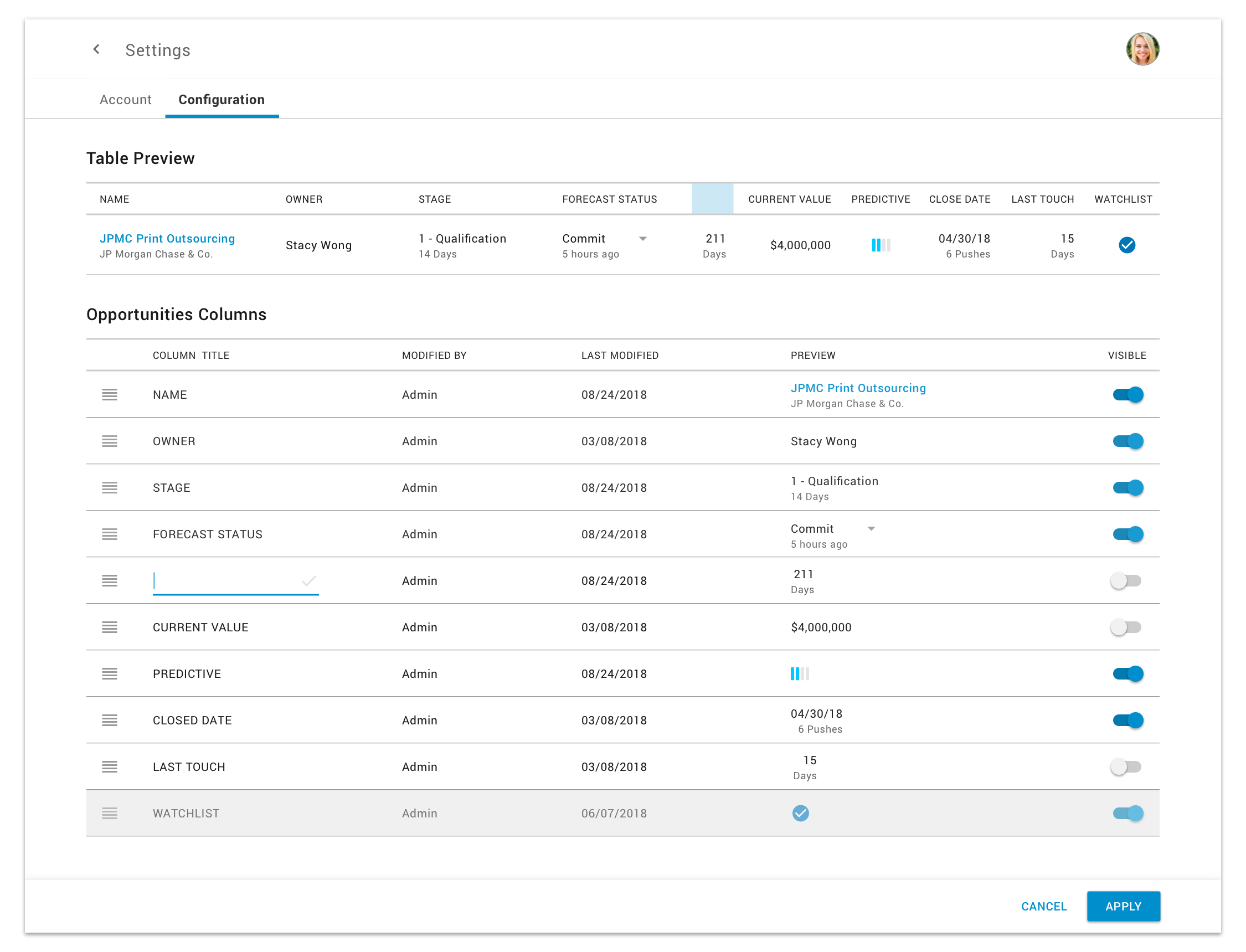Click the drag handle on the NAME row
The height and width of the screenshot is (952, 1246).
pyautogui.click(x=109, y=395)
